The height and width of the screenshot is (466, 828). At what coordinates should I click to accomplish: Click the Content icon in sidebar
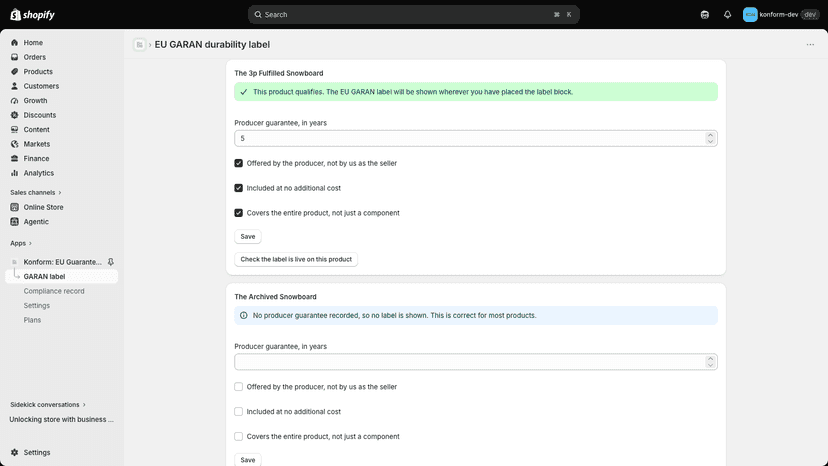[x=14, y=129]
